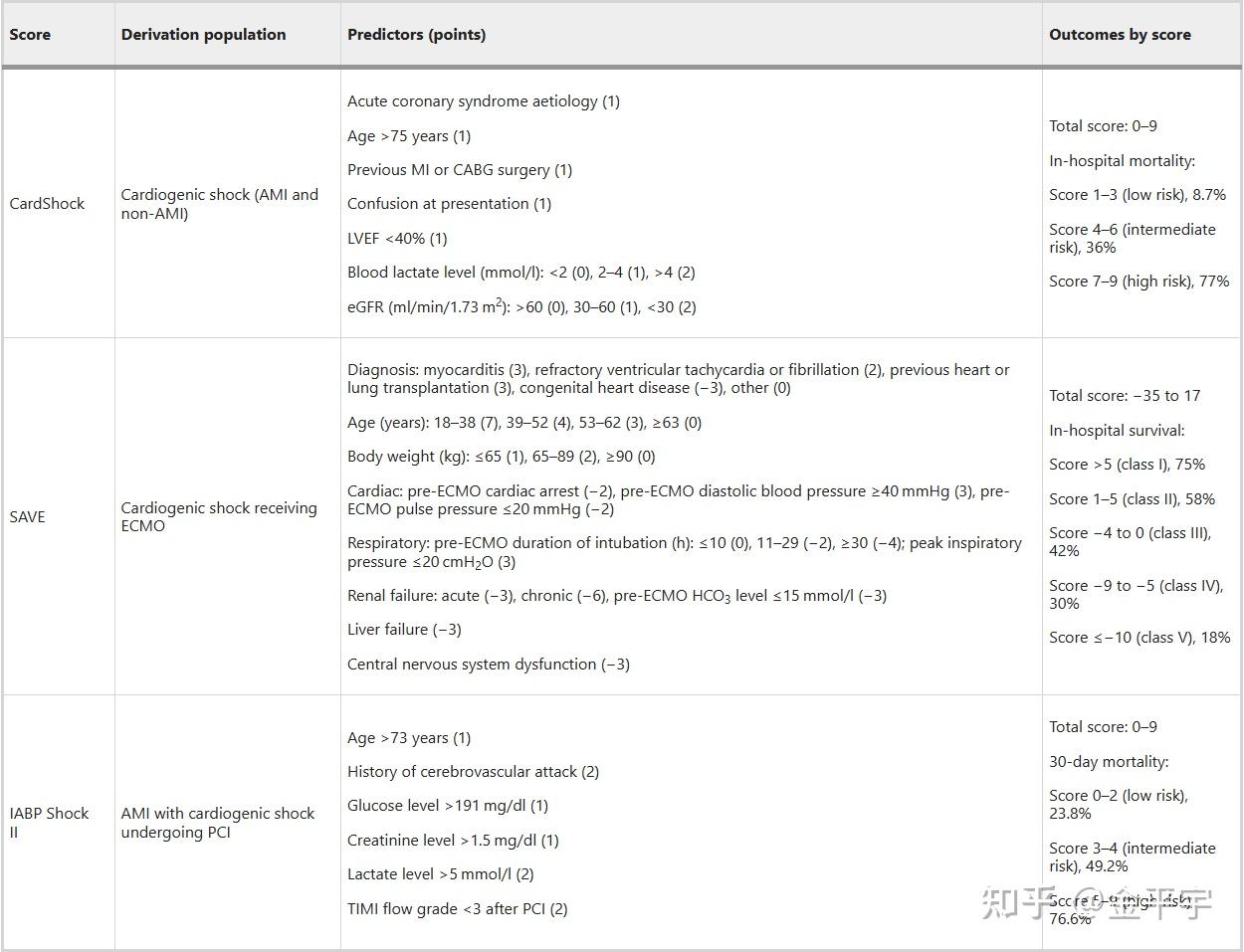Click the Score column header
This screenshot has height=952, width=1244.
click(30, 35)
